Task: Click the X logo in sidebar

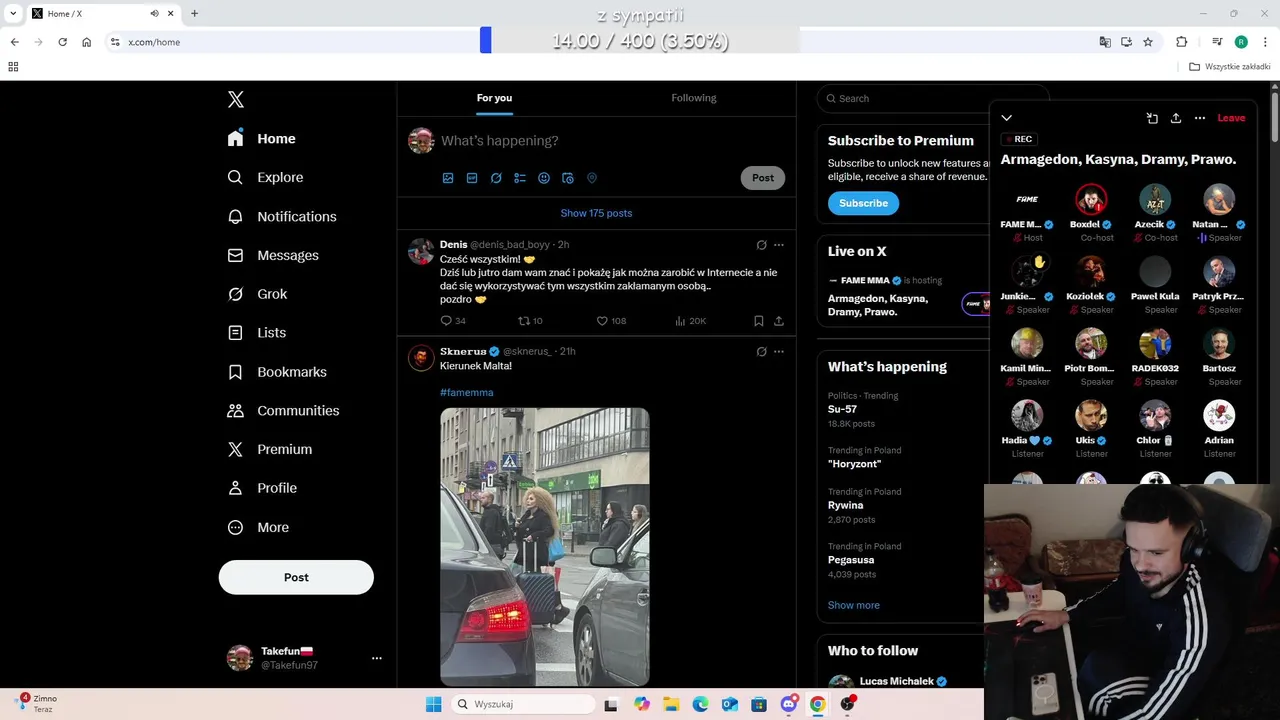Action: click(x=236, y=99)
